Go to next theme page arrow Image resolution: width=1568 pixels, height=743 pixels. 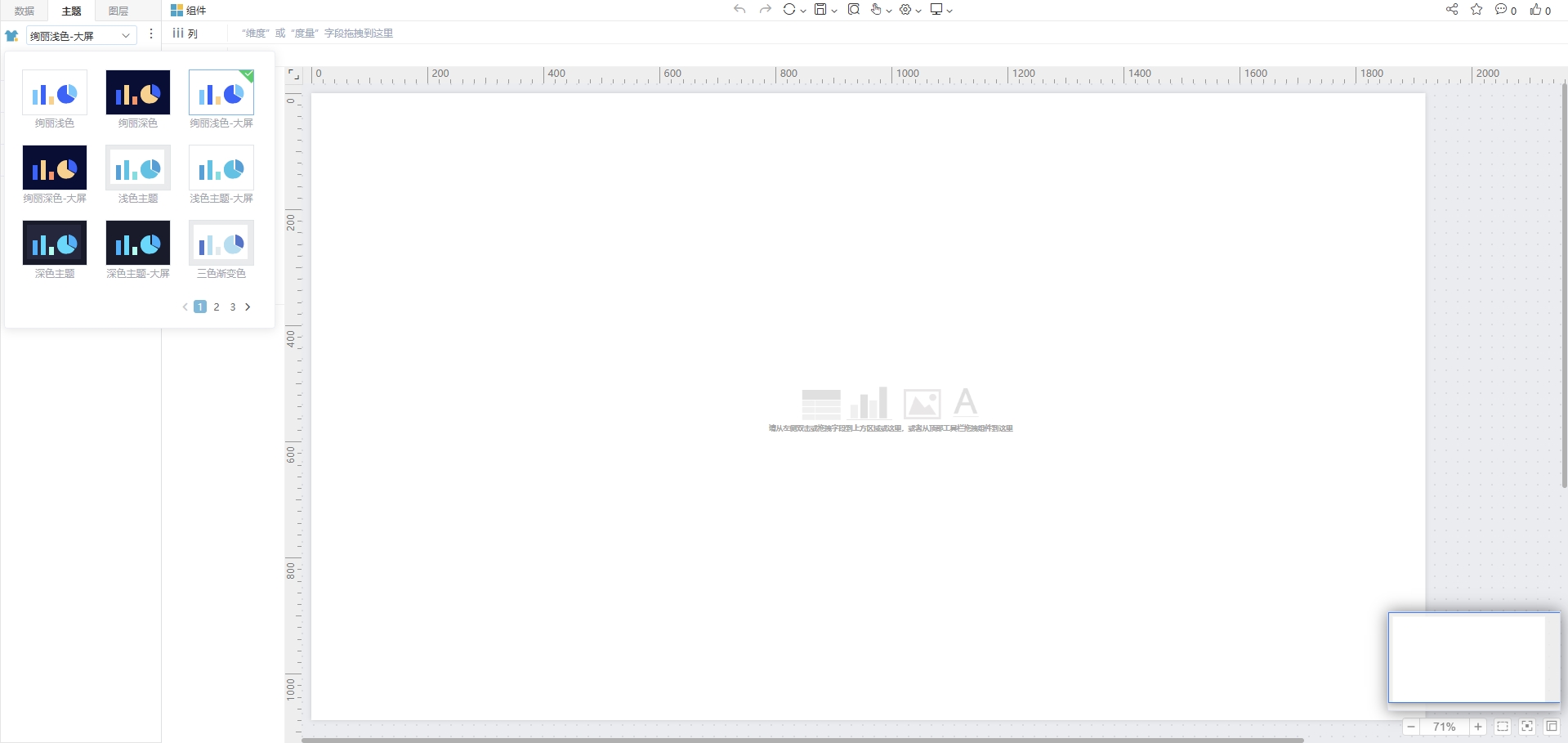pyautogui.click(x=248, y=307)
